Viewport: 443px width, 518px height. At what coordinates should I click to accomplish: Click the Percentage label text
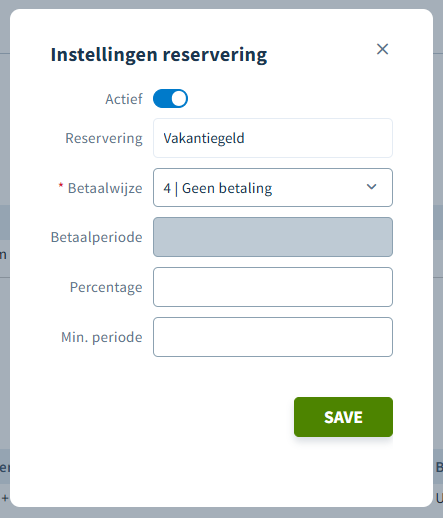point(106,287)
